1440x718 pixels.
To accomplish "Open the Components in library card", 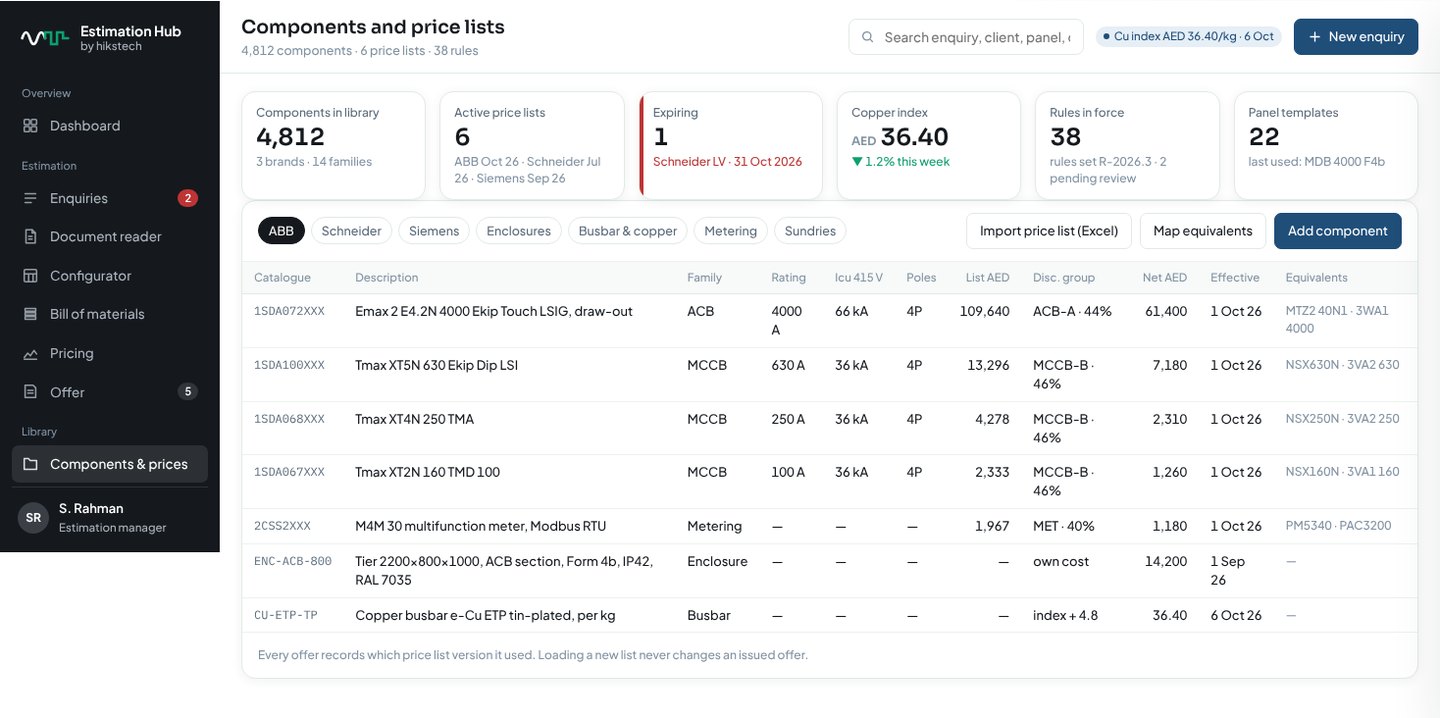I will [x=333, y=146].
